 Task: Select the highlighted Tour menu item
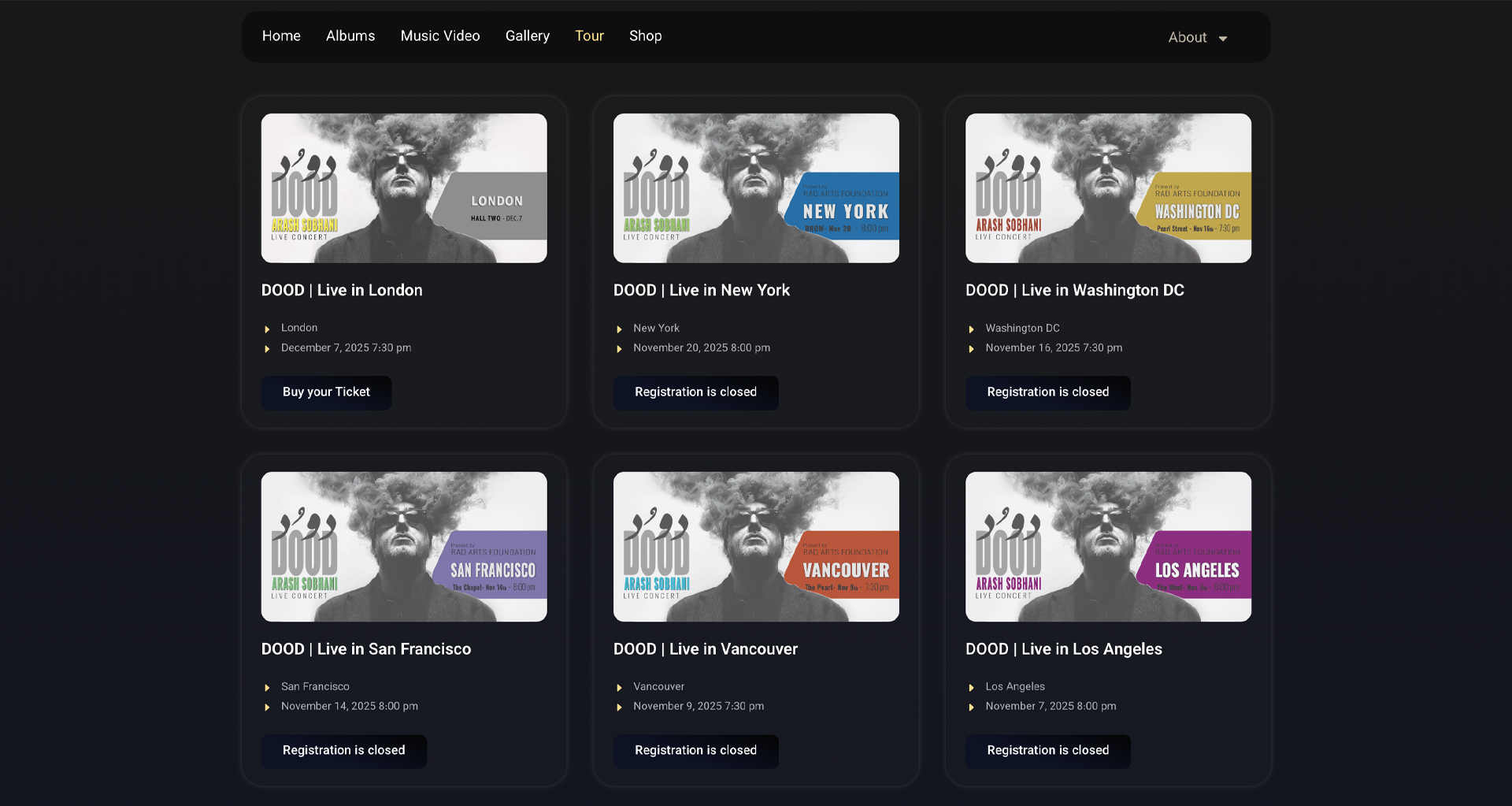[589, 36]
